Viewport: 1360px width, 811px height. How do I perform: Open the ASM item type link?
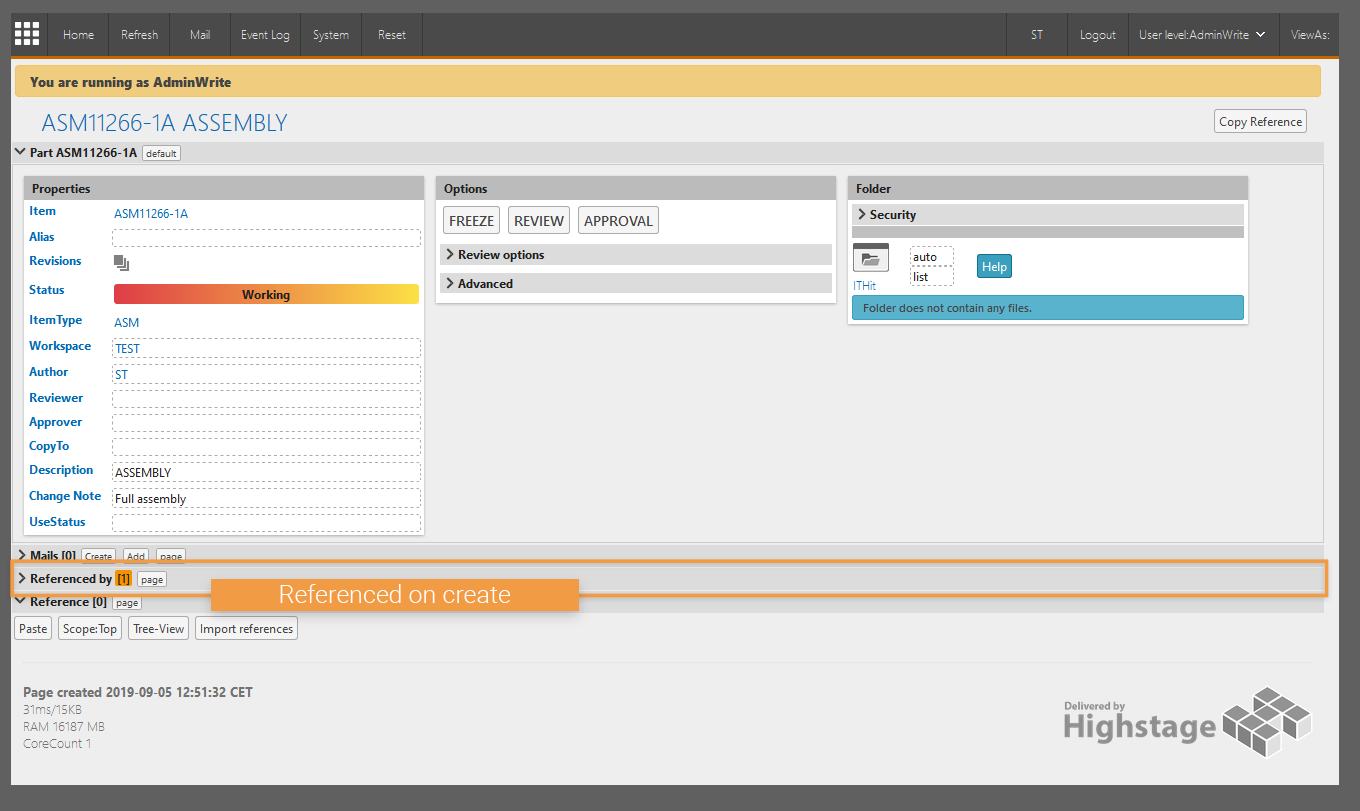click(x=127, y=322)
